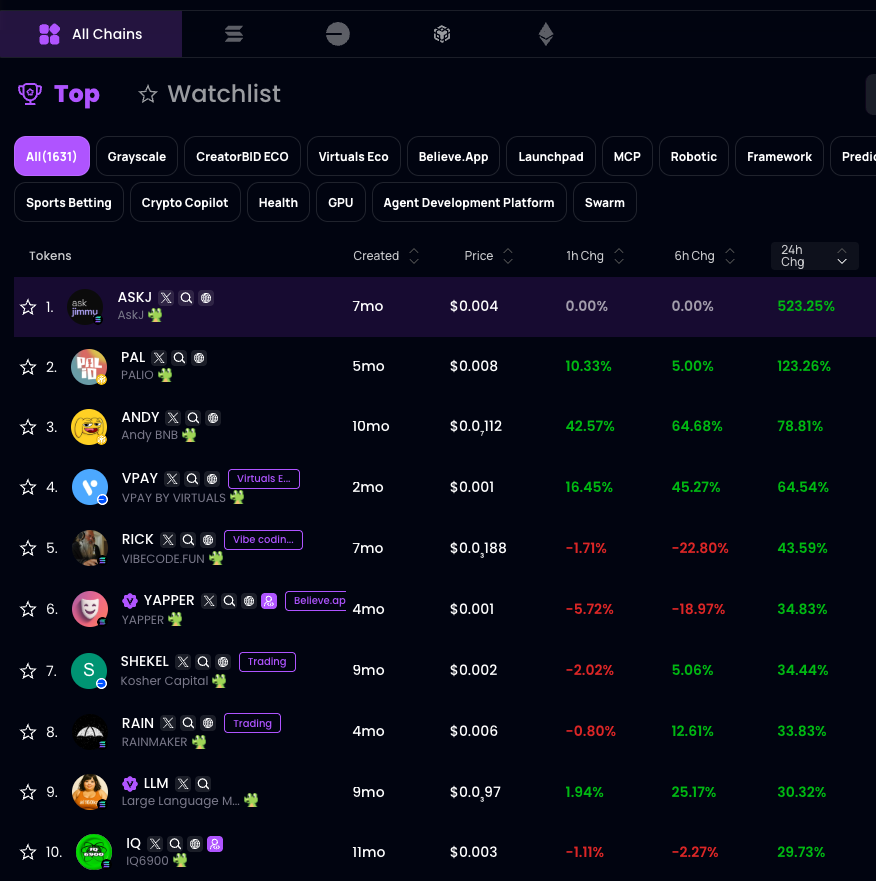Star PAL to add to watchlist

[28, 367]
